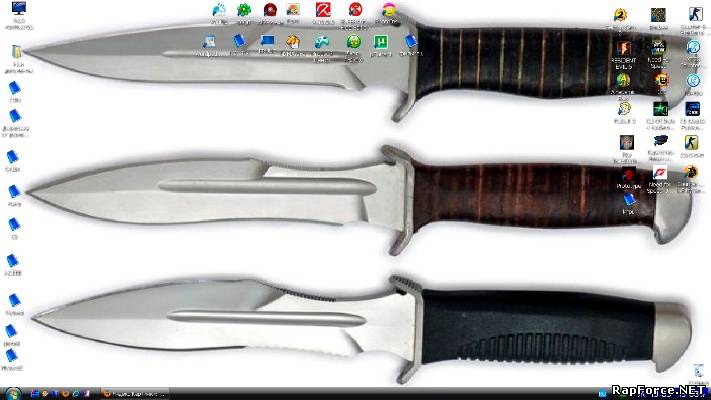Click the Windows Start orb
Viewport: 711px width, 400px height.
click(13, 394)
